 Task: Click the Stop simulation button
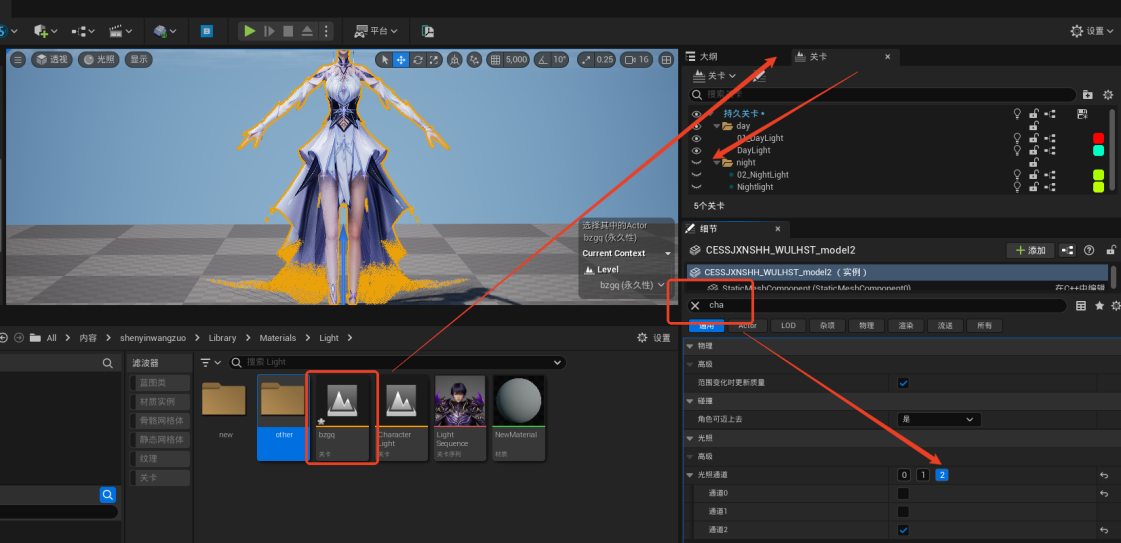pos(287,31)
